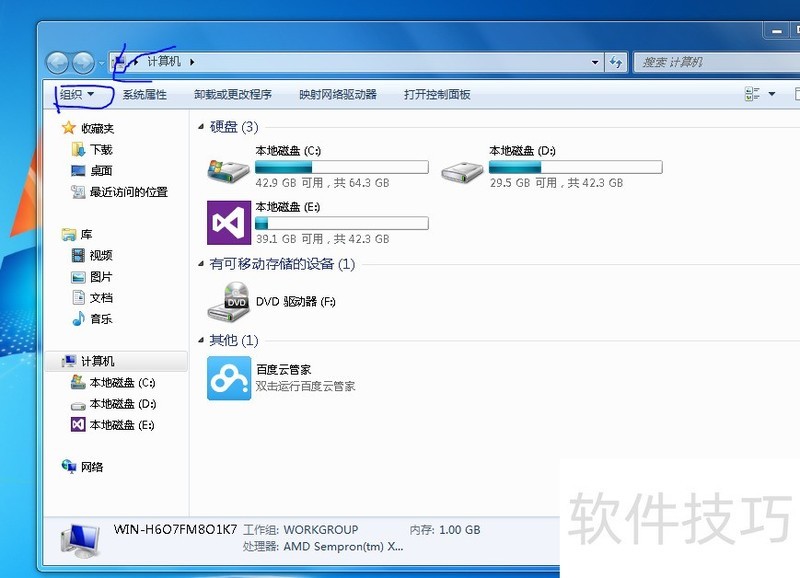The height and width of the screenshot is (578, 800).
Task: Collapse the 有可移动存储的设备 group
Action: click(202, 265)
